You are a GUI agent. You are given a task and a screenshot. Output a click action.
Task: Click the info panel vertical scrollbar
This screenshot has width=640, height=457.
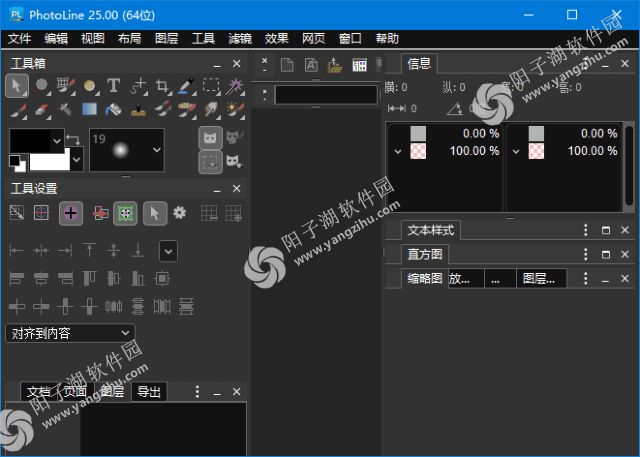[629, 165]
